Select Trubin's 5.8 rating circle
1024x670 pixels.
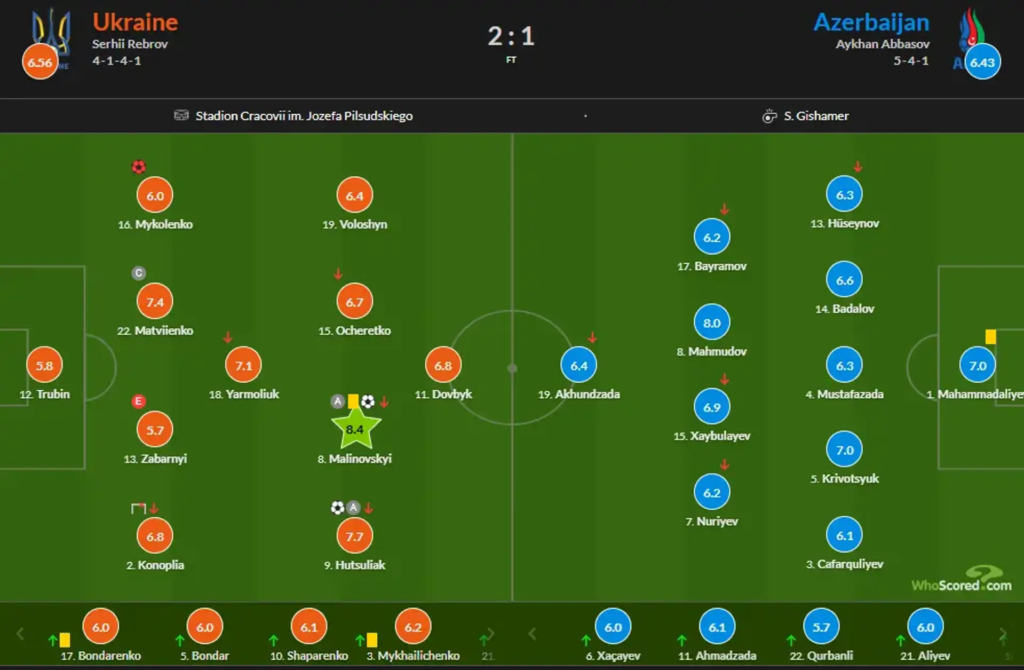pos(44,366)
